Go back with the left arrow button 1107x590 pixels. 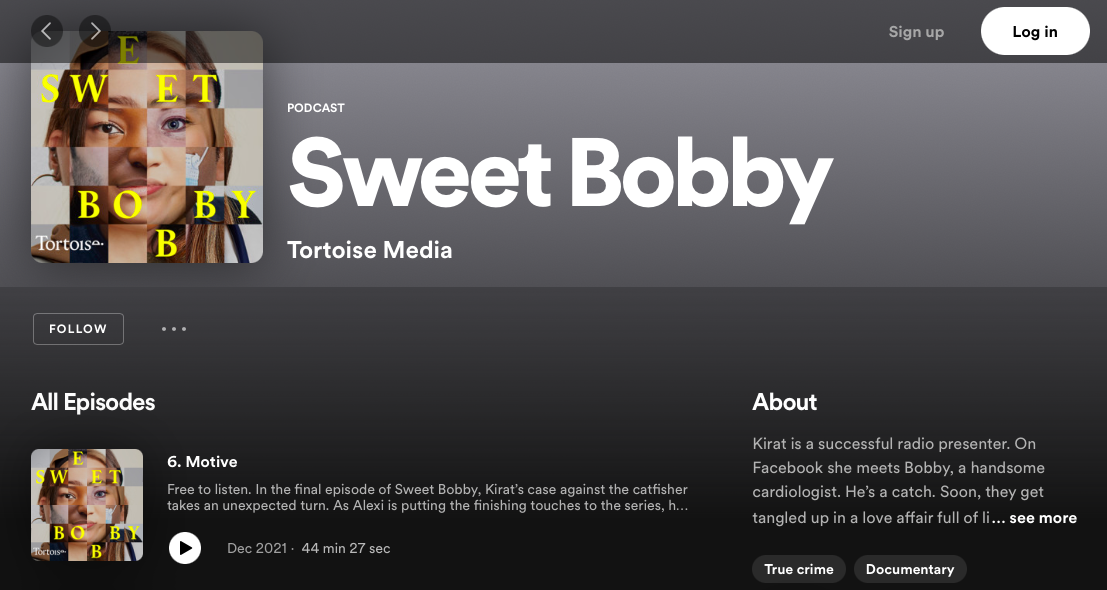tap(47, 31)
